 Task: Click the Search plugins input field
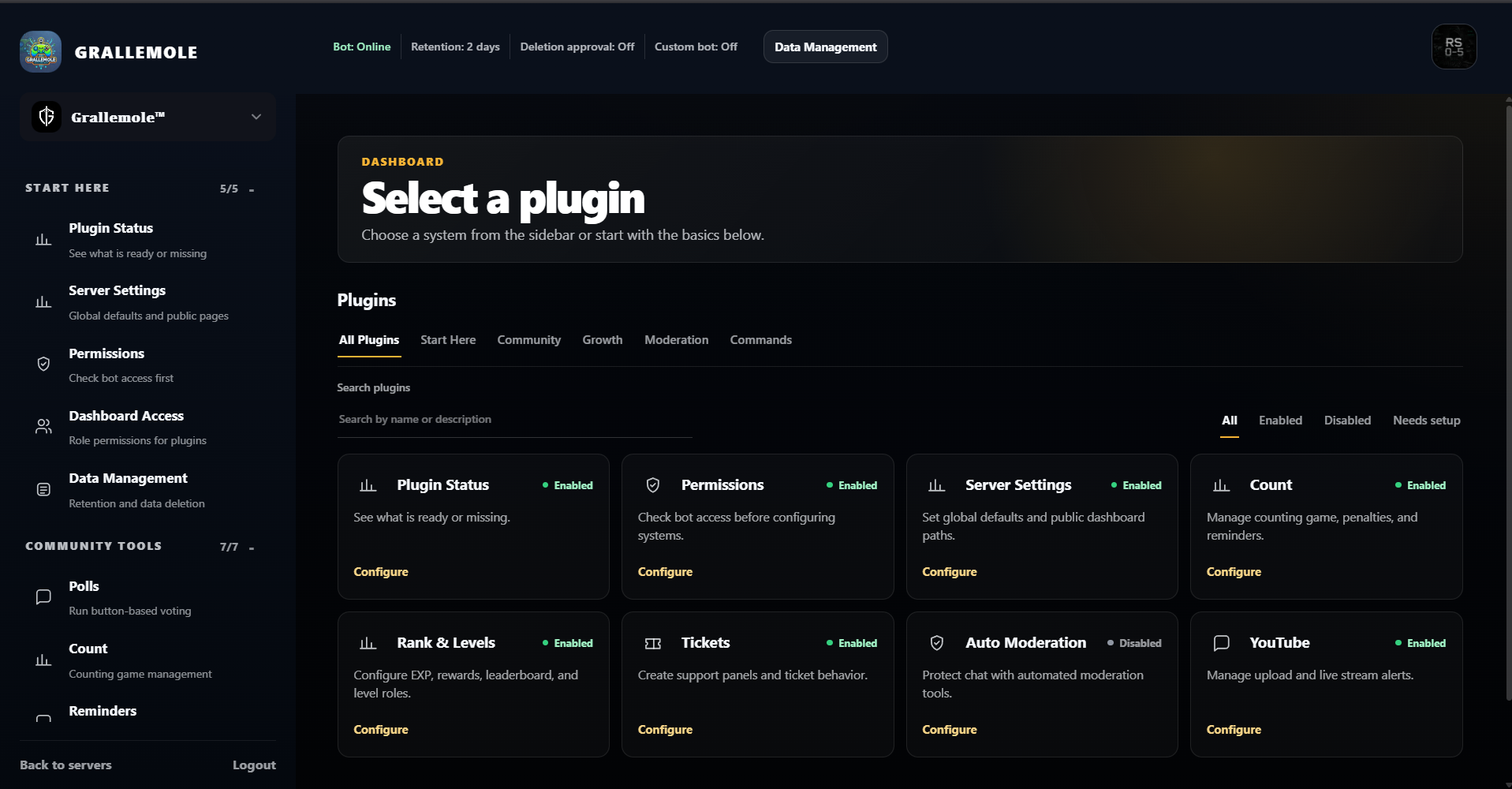(514, 420)
